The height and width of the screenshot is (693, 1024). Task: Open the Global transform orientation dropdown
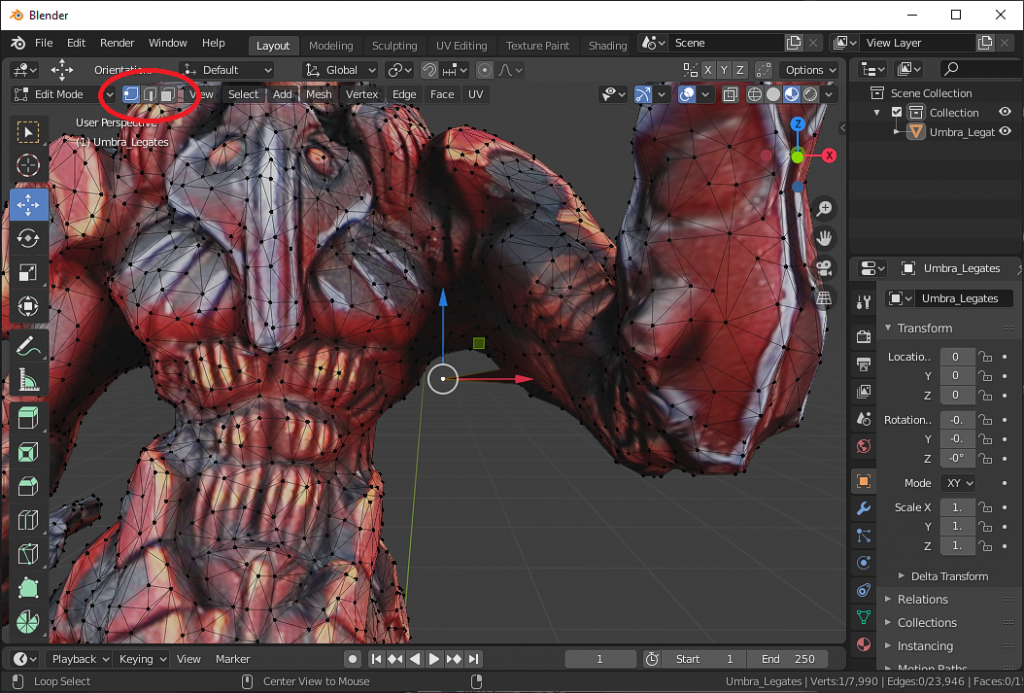tap(340, 69)
